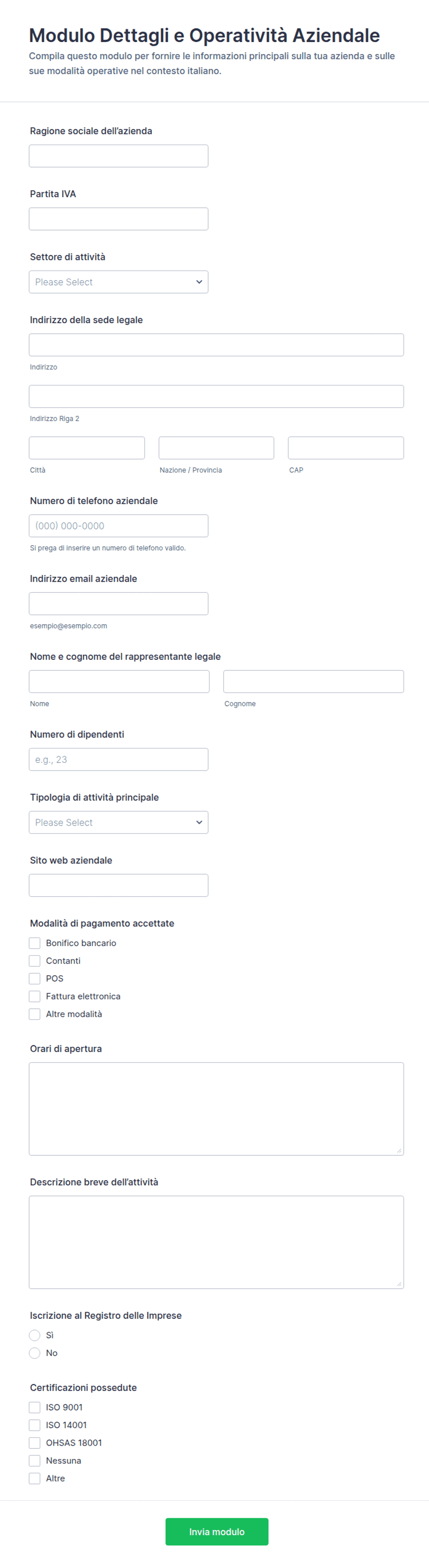Expand the Tipologia di attività principale dropdown
This screenshot has width=429, height=1568.
coord(119,822)
